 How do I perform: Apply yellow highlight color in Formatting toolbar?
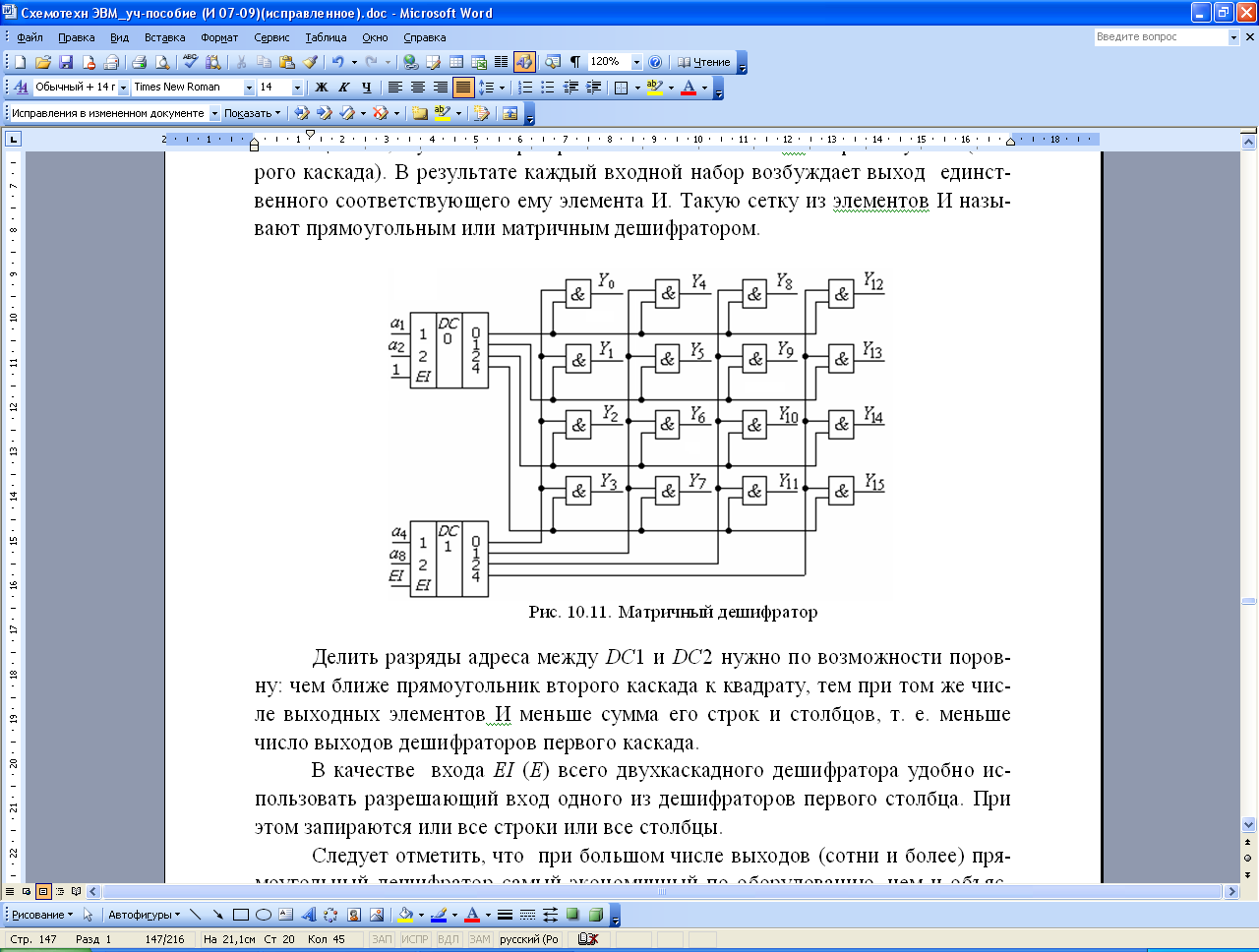tap(655, 88)
